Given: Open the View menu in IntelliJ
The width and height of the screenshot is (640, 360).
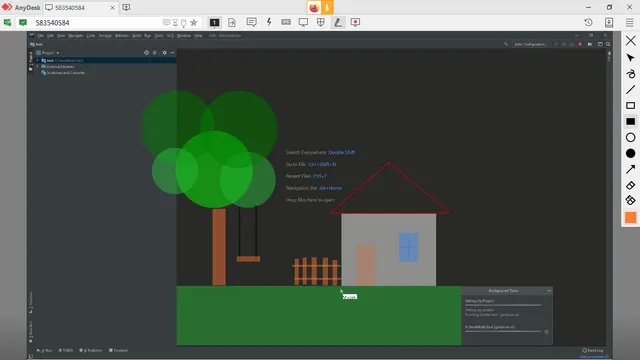Looking at the screenshot, I should click(61, 36).
